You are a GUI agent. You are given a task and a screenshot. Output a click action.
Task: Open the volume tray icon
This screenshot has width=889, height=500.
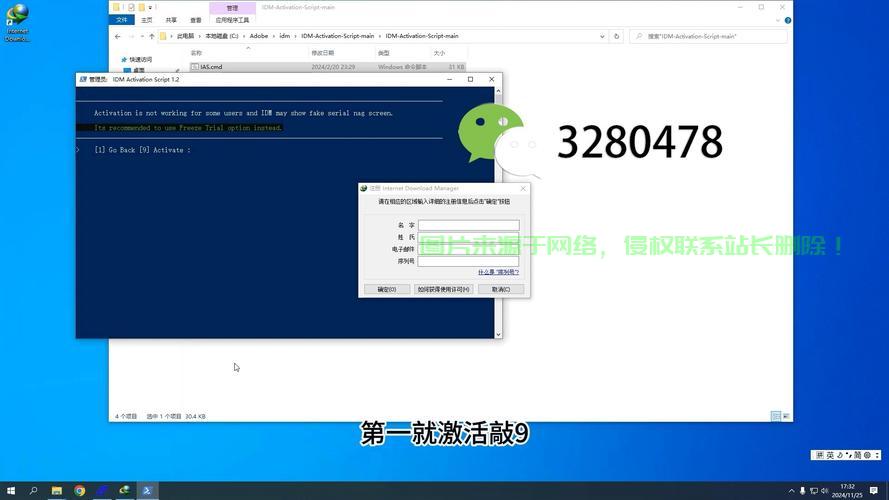[824, 491]
